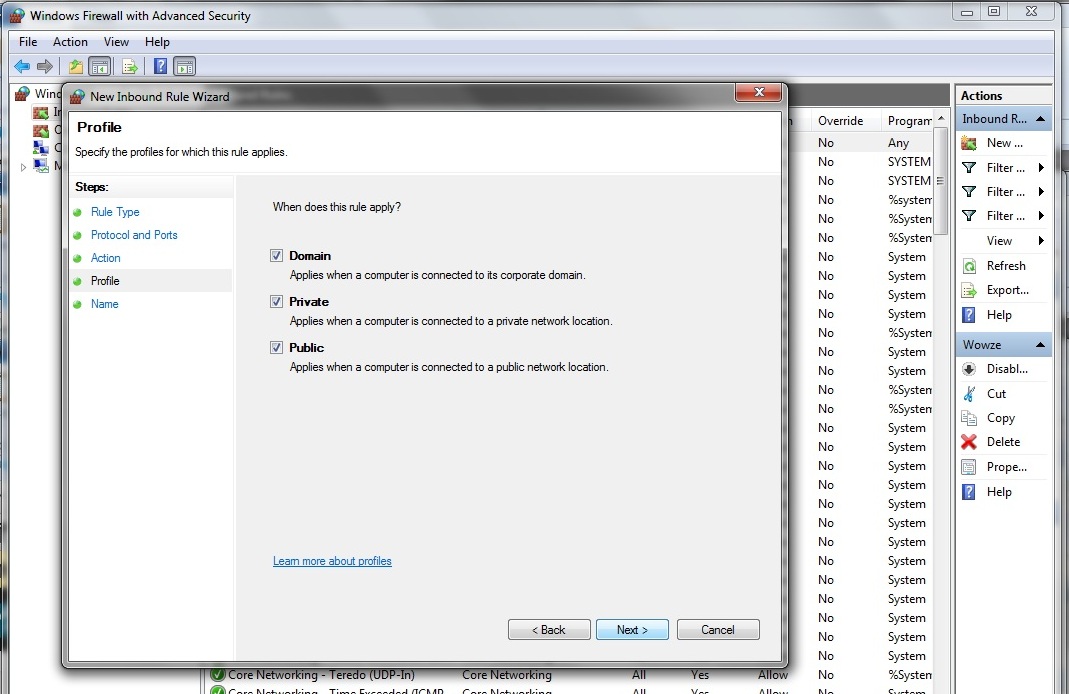Click the rules list vertical scrollbar
The image size is (1069, 694).
click(940, 400)
